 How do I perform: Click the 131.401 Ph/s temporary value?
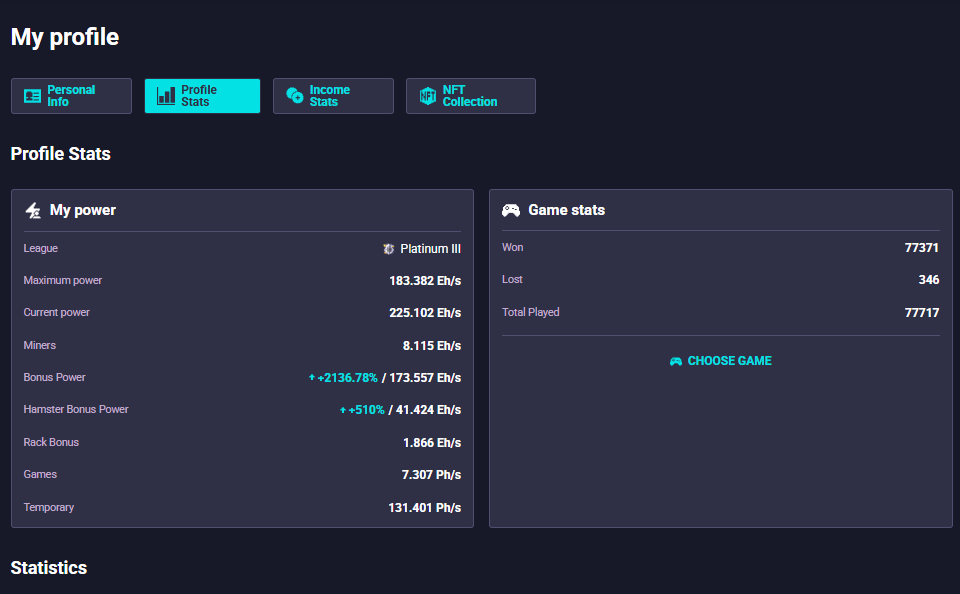(424, 507)
